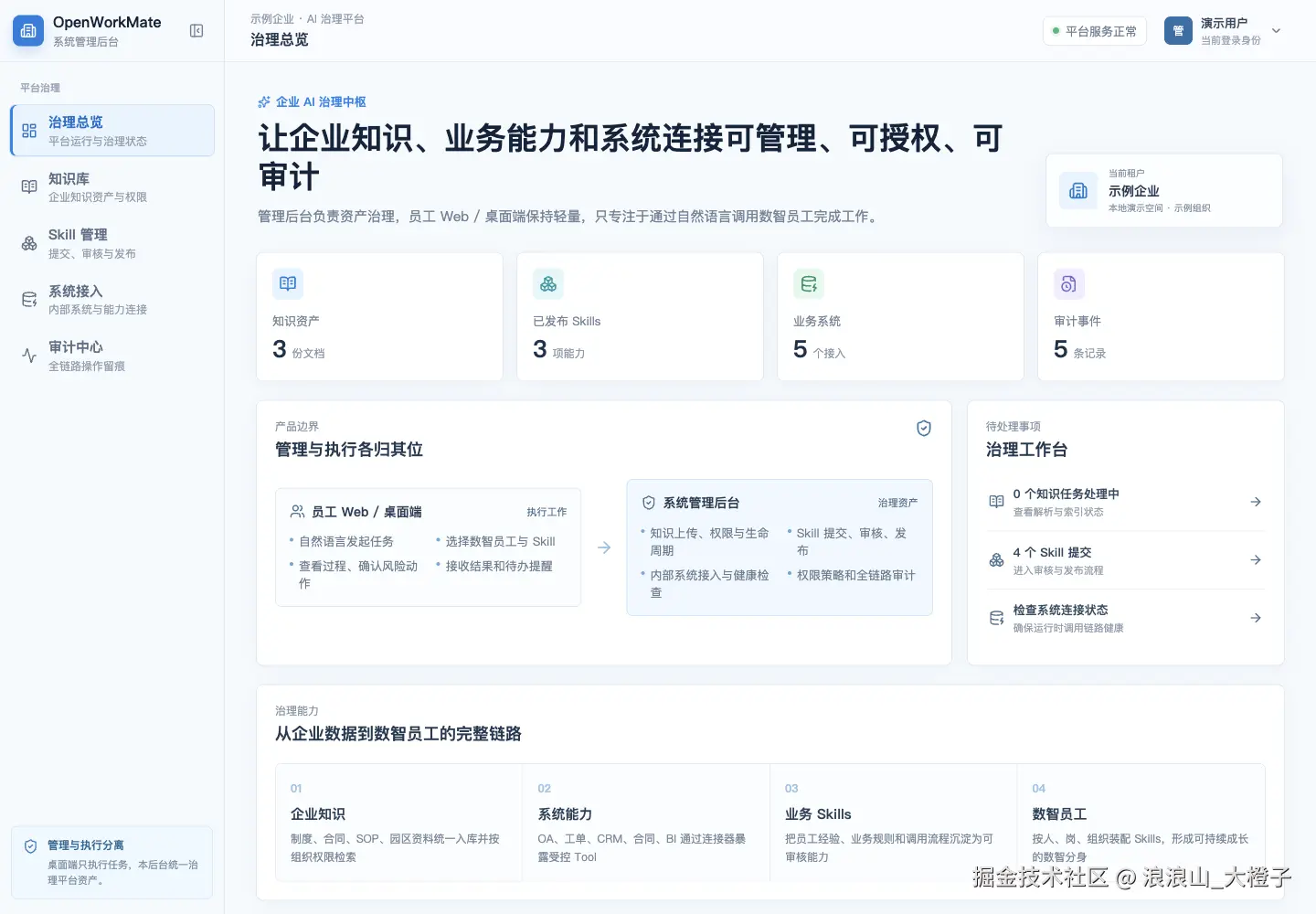Click the 平台服务正常 status badge
The image size is (1316, 914).
coord(1095,31)
